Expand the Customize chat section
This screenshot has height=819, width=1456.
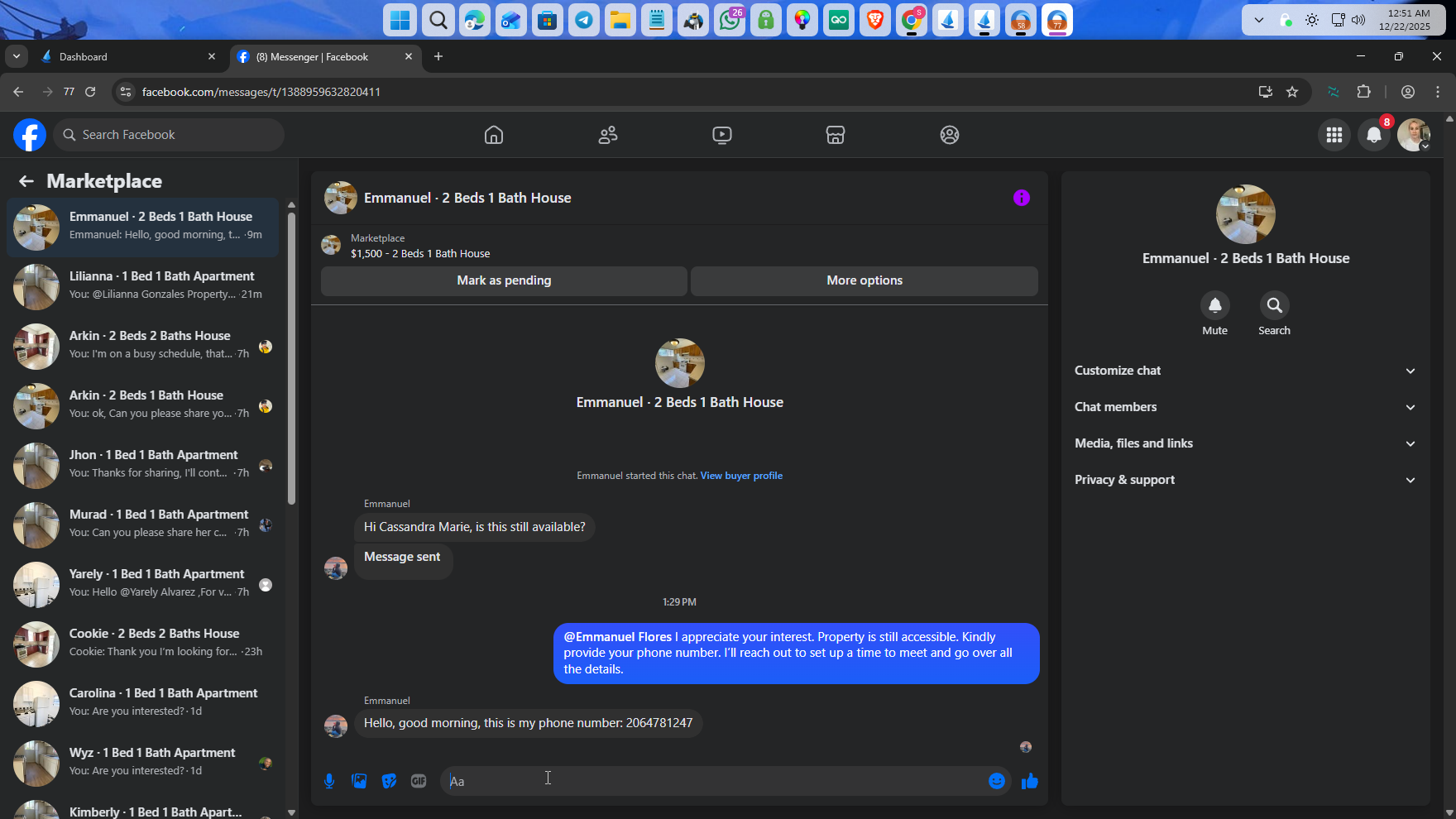[x=1245, y=371]
